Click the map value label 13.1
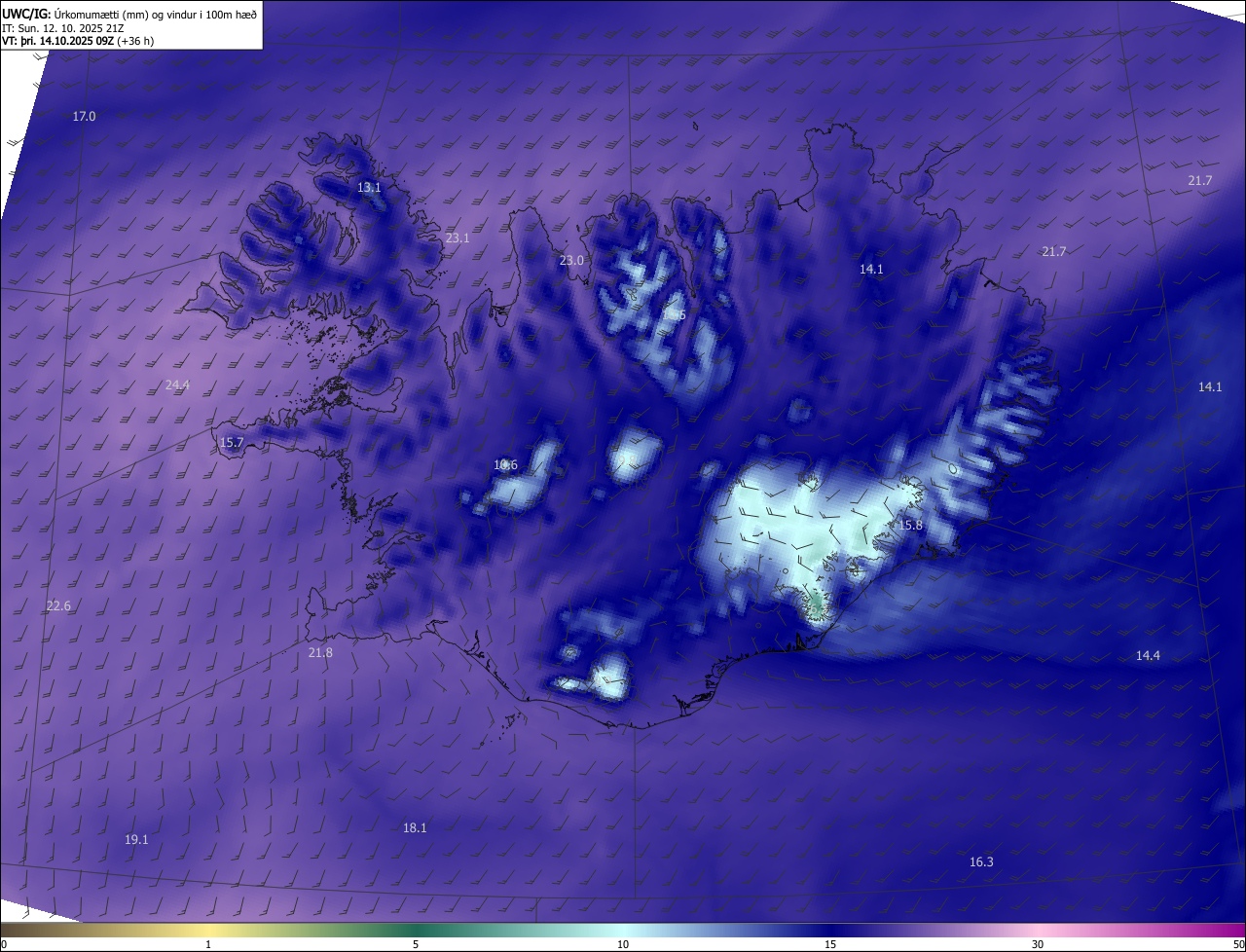This screenshot has height=952, width=1246. point(369,187)
